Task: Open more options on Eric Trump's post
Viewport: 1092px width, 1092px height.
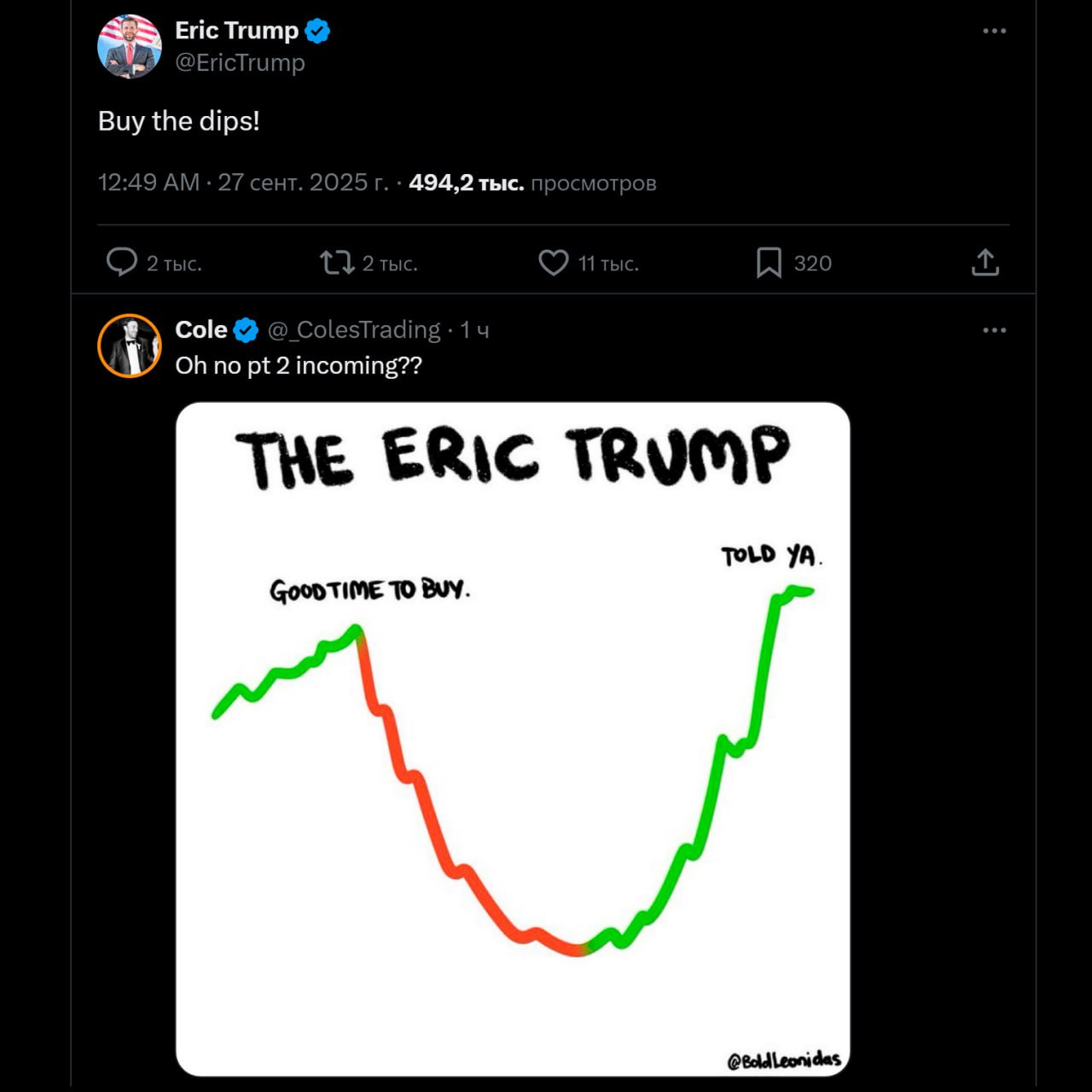Action: tap(994, 31)
